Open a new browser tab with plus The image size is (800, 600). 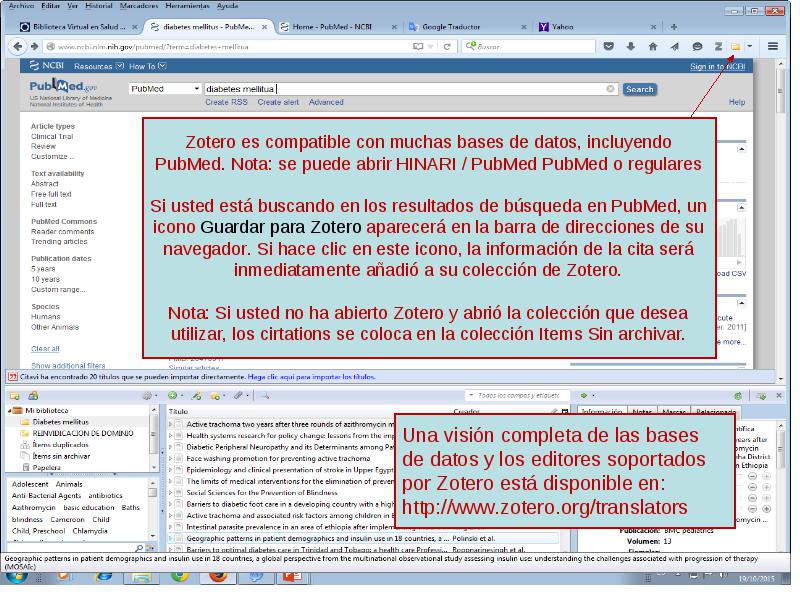tap(673, 27)
